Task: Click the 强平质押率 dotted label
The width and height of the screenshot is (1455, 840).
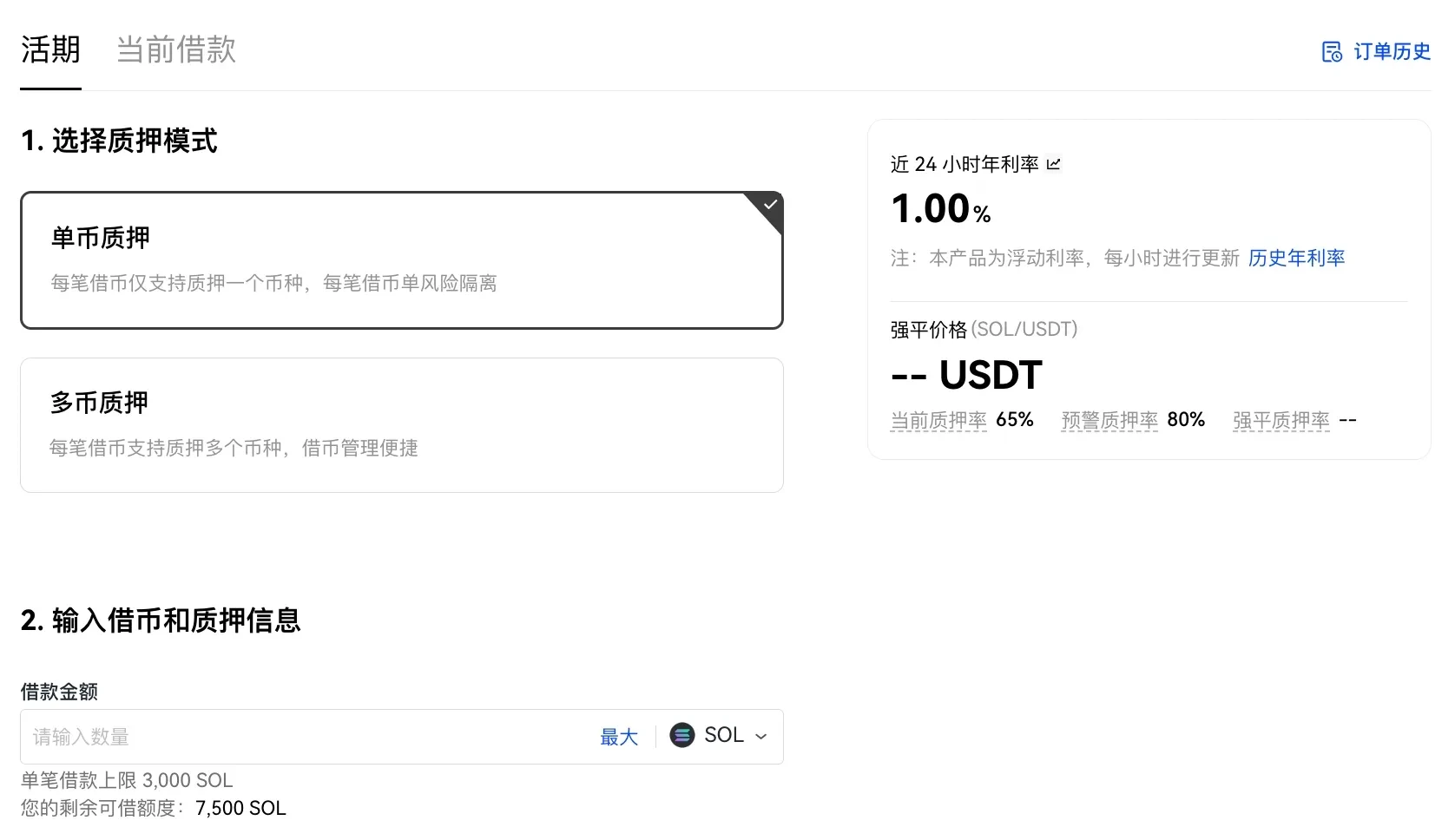Action: pyautogui.click(x=1281, y=421)
